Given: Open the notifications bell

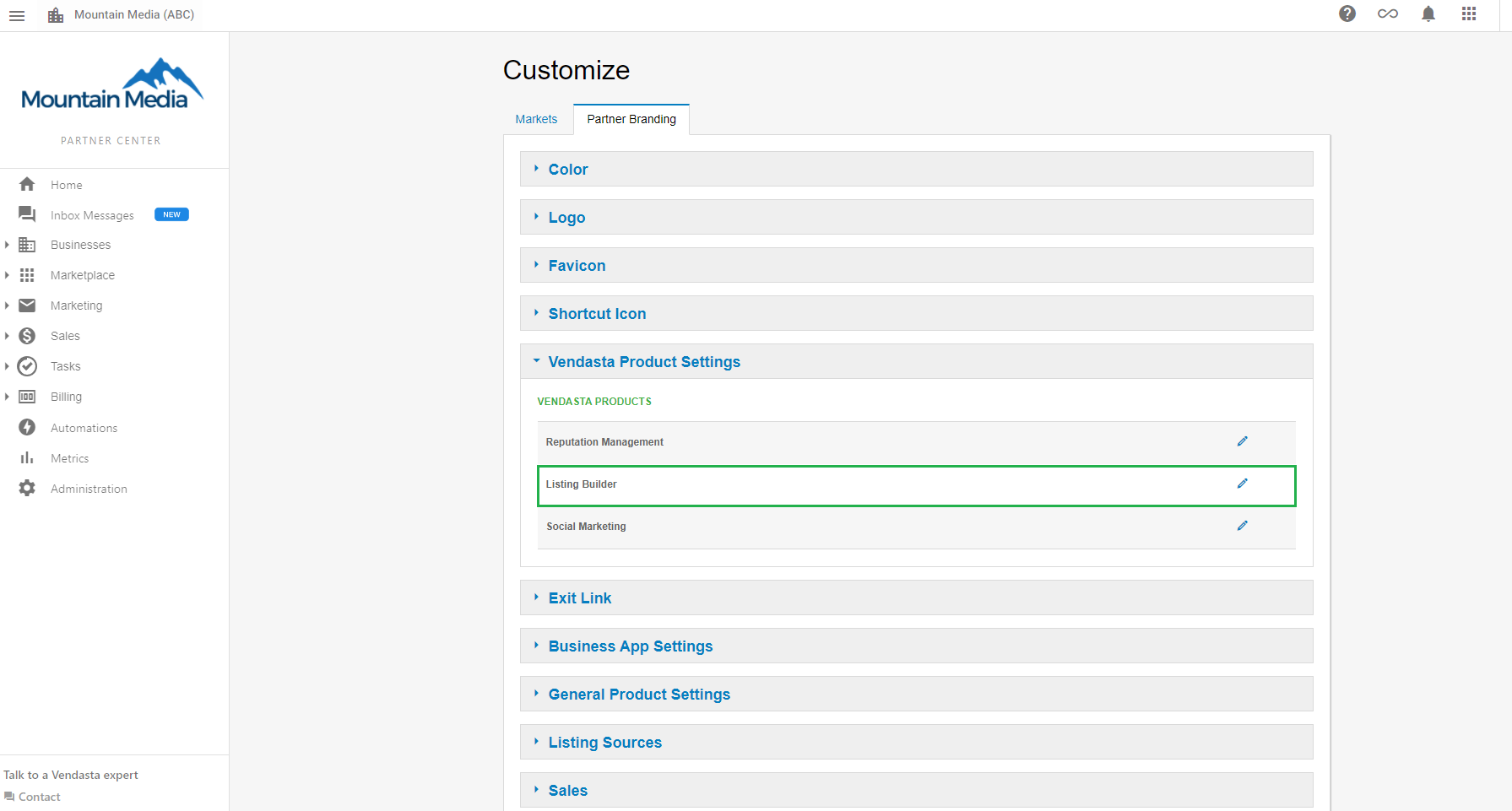Looking at the screenshot, I should [x=1428, y=14].
